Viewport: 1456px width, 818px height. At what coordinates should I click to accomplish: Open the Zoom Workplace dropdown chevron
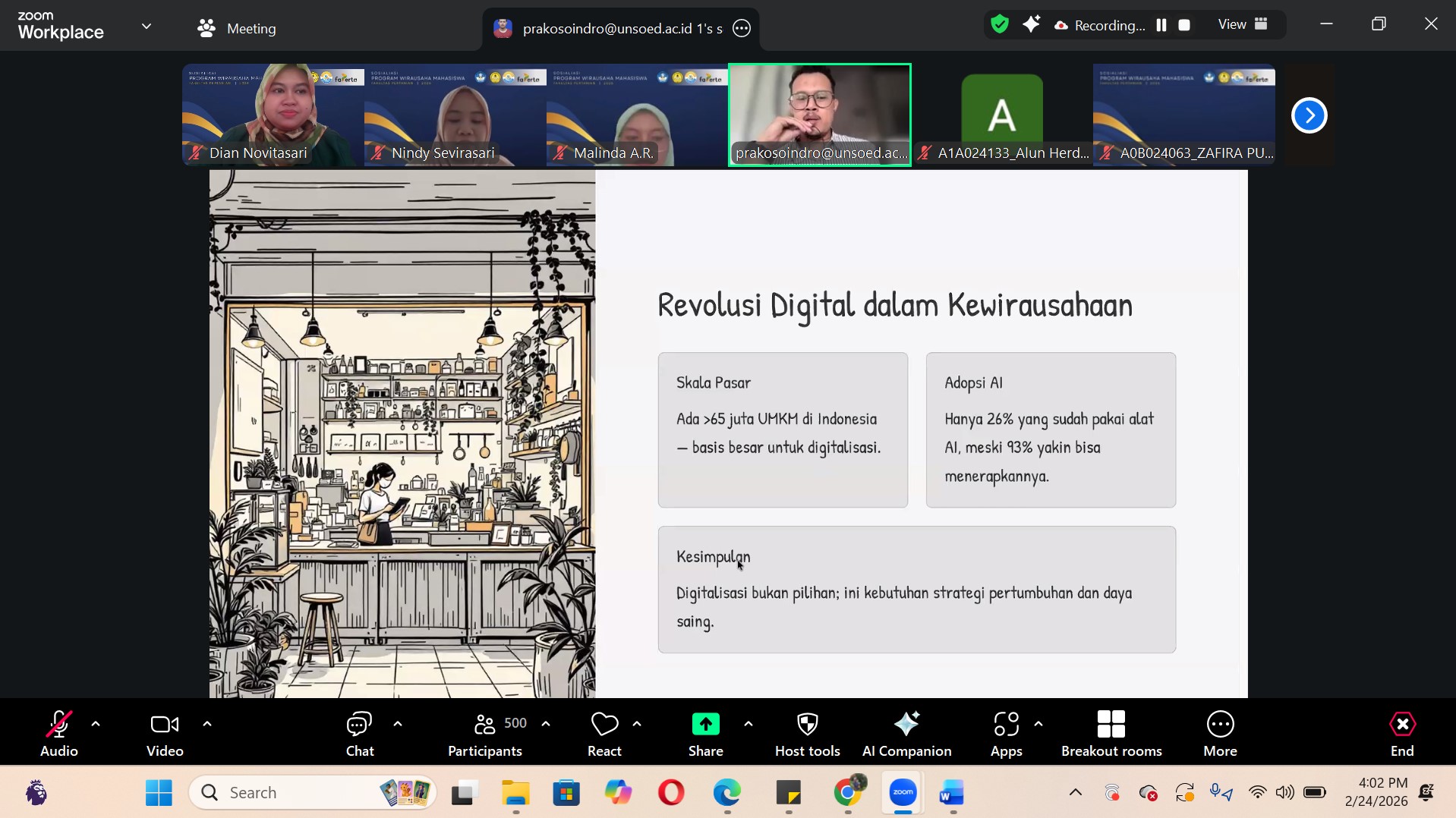click(147, 27)
